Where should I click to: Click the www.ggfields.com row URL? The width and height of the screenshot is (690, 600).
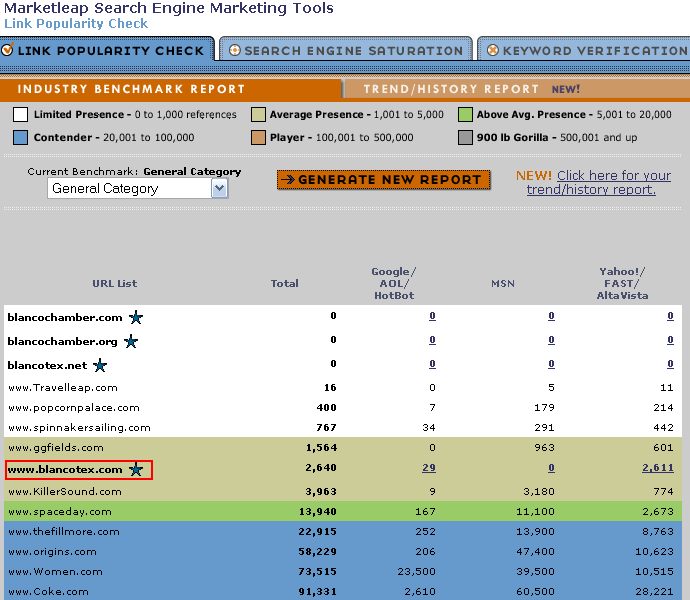(56, 448)
